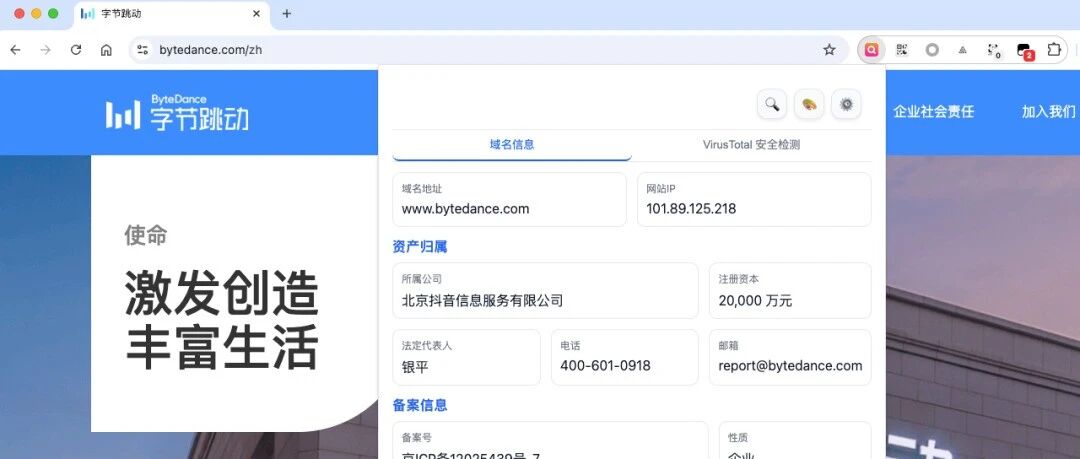Click the magnifying glass button in the popup
The image size is (1080, 459).
tap(772, 104)
